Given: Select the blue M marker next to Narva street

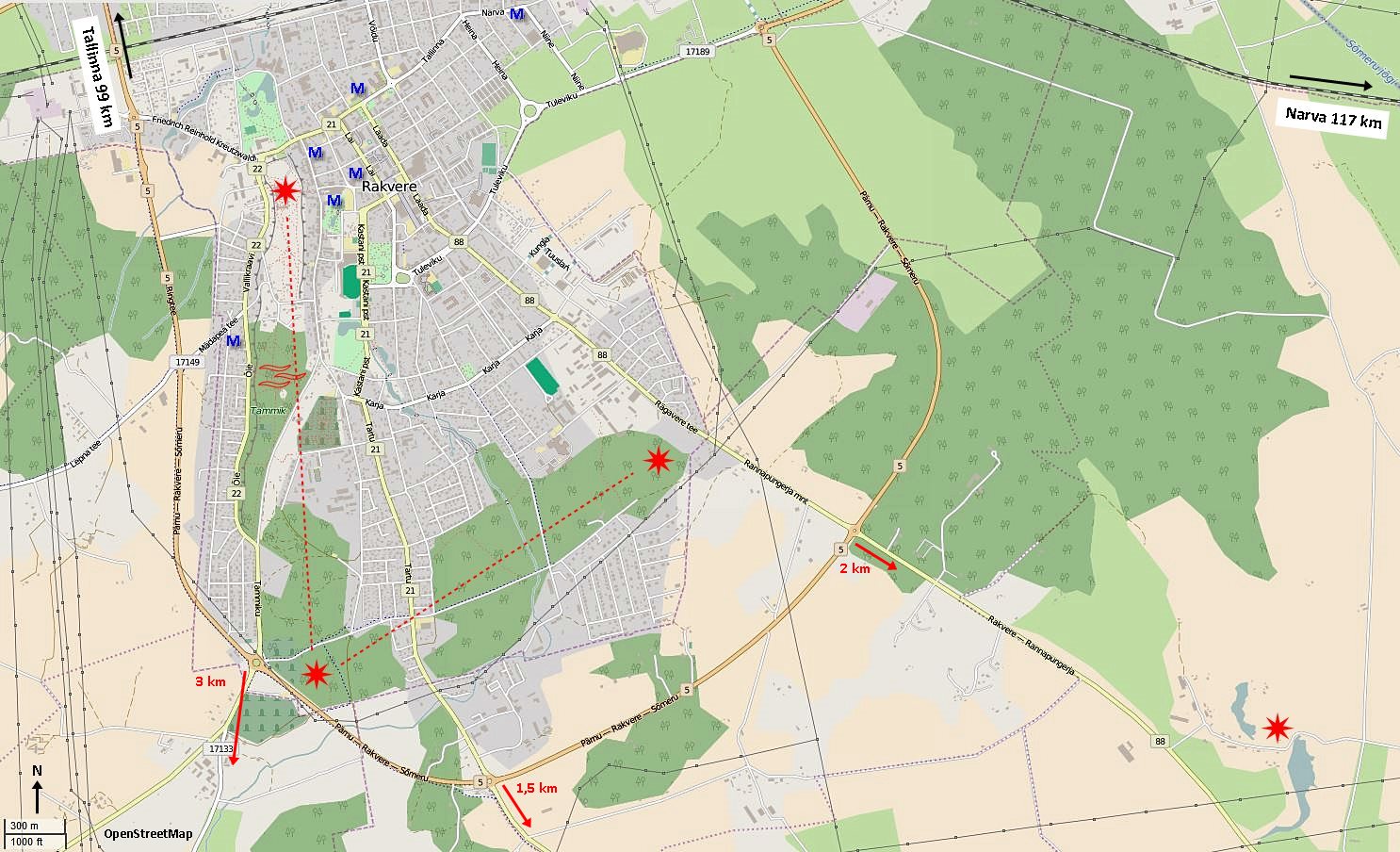Looking at the screenshot, I should tap(516, 14).
